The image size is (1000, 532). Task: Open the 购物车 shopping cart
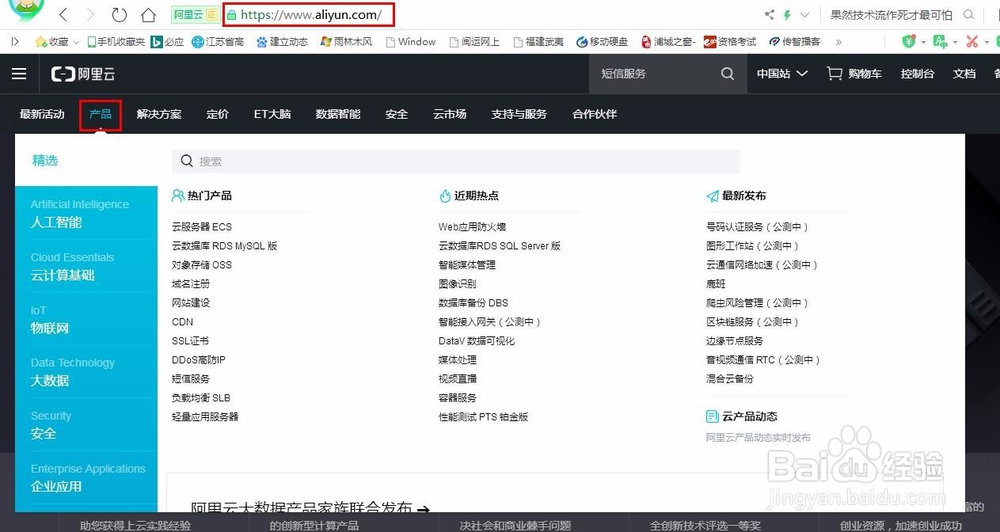854,74
